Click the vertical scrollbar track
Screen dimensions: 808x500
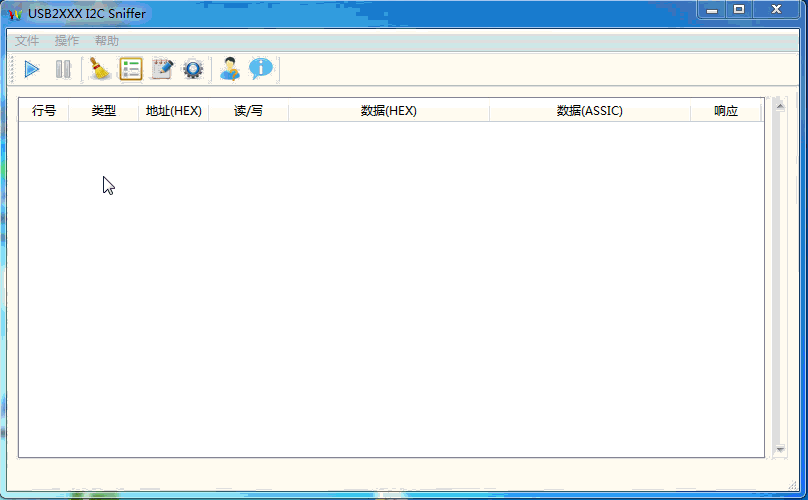click(780, 278)
